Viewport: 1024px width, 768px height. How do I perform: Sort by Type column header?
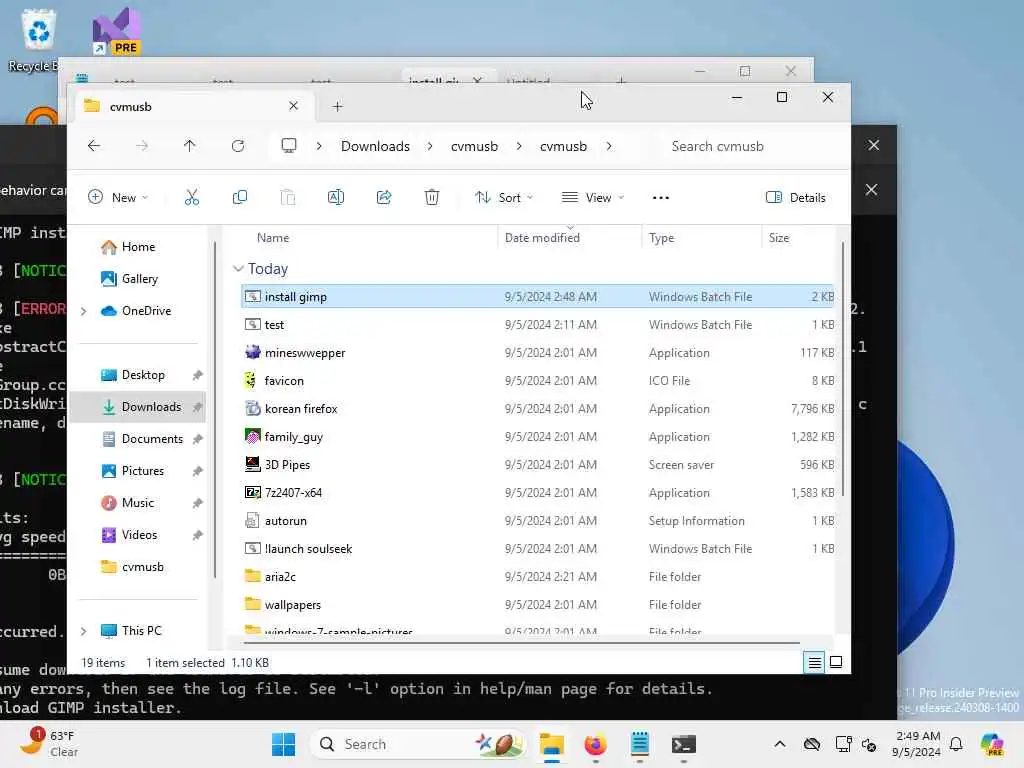[662, 238]
